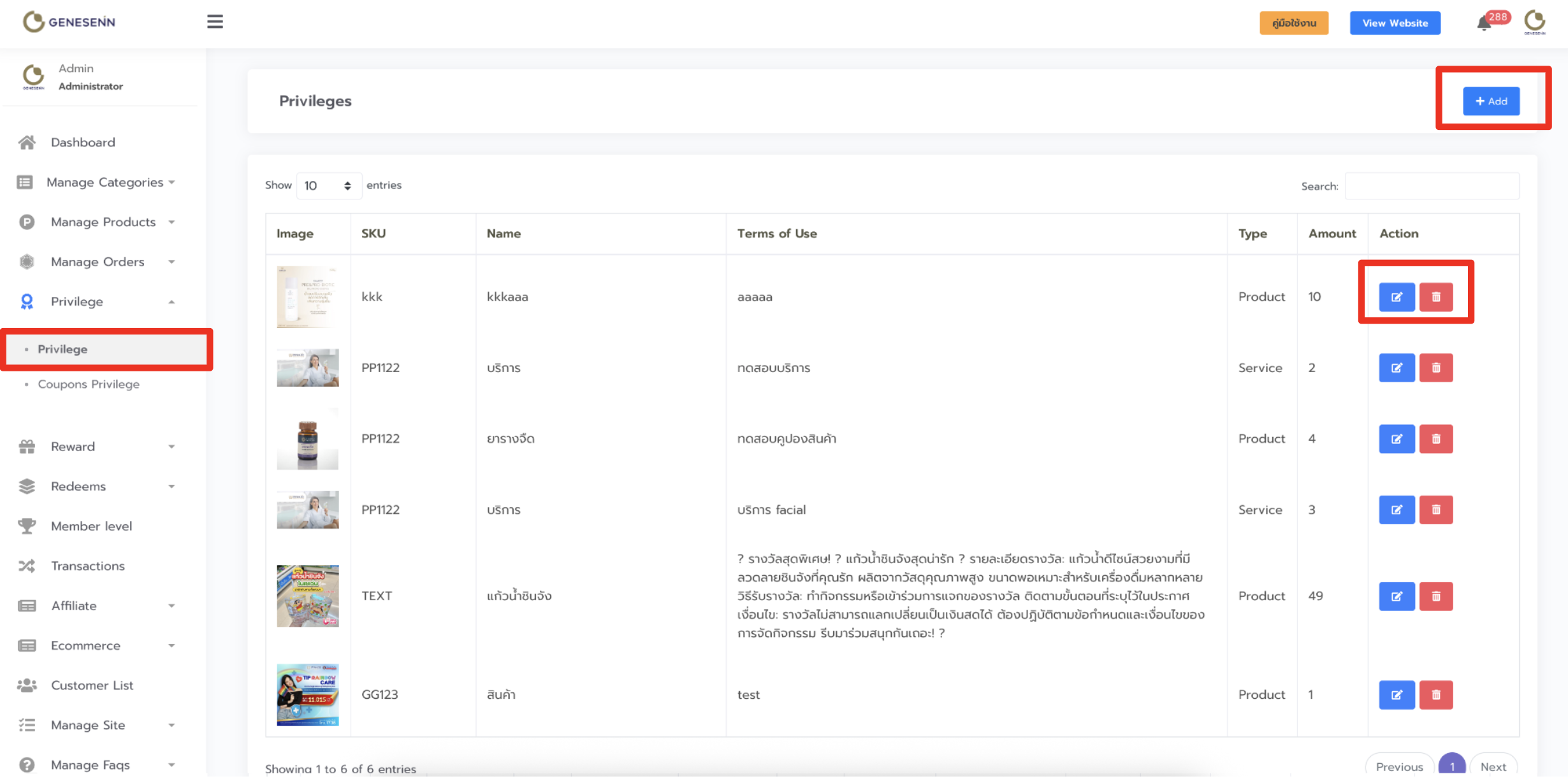Viewport: 1568px width, 781px height.
Task: Click in the Search input field
Action: click(x=1431, y=186)
